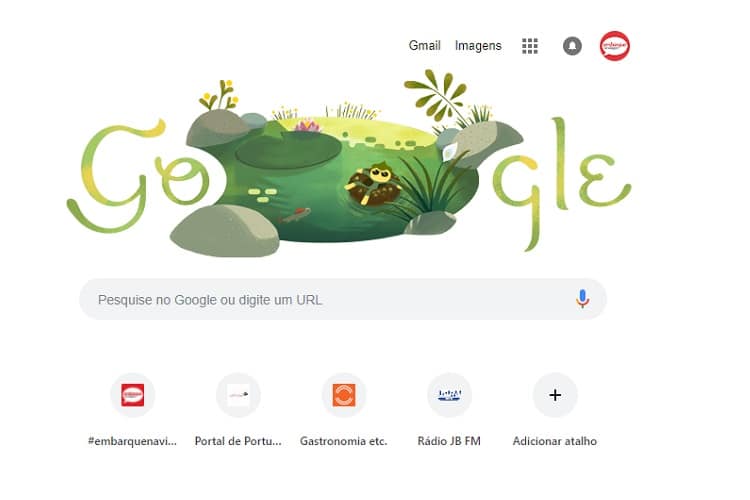Click the turtle in the Google doodle
750x500 pixels.
coord(373,185)
